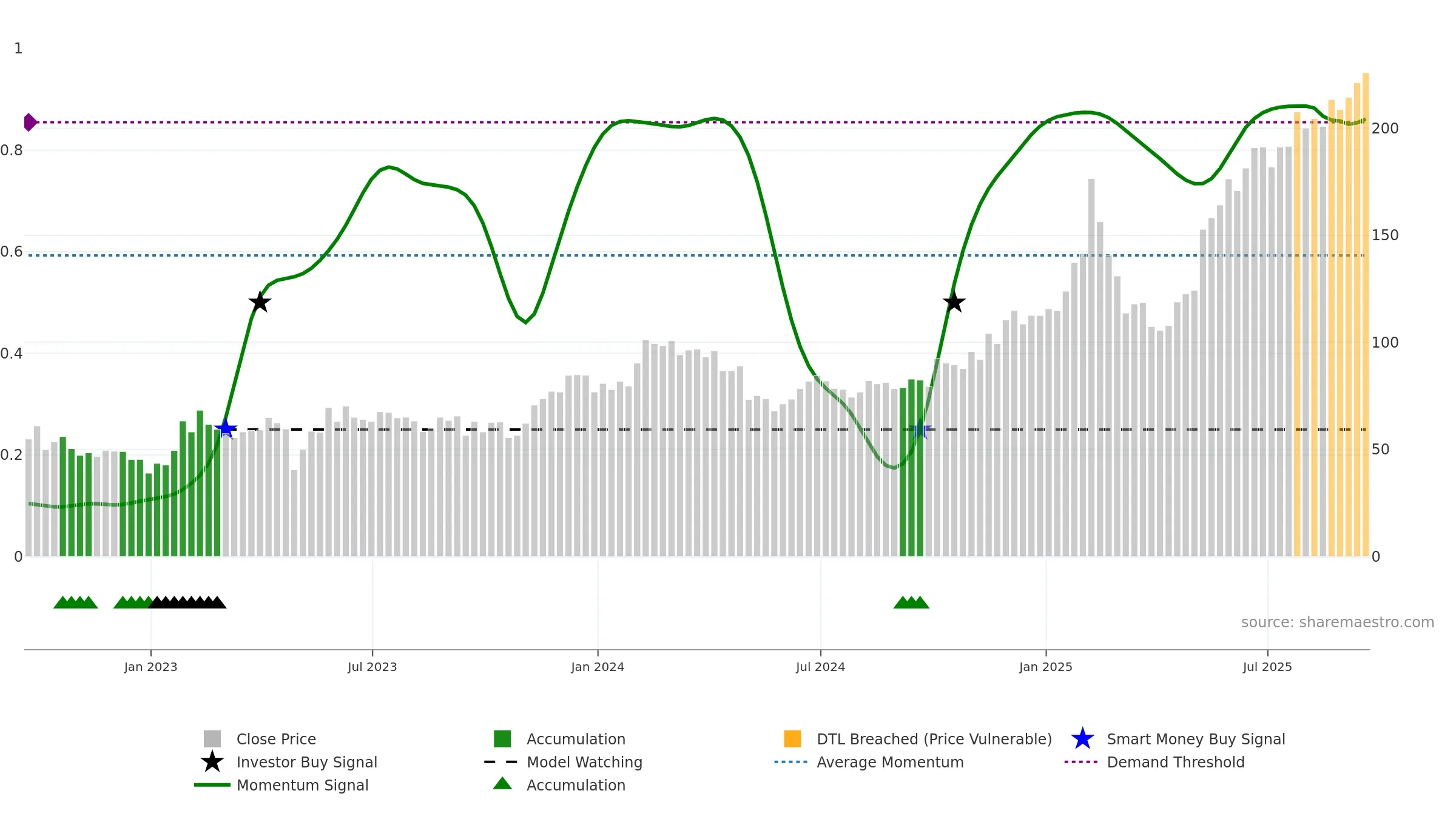Toggle the Demand Threshold legend label
The width and height of the screenshot is (1456, 819).
(x=1176, y=762)
